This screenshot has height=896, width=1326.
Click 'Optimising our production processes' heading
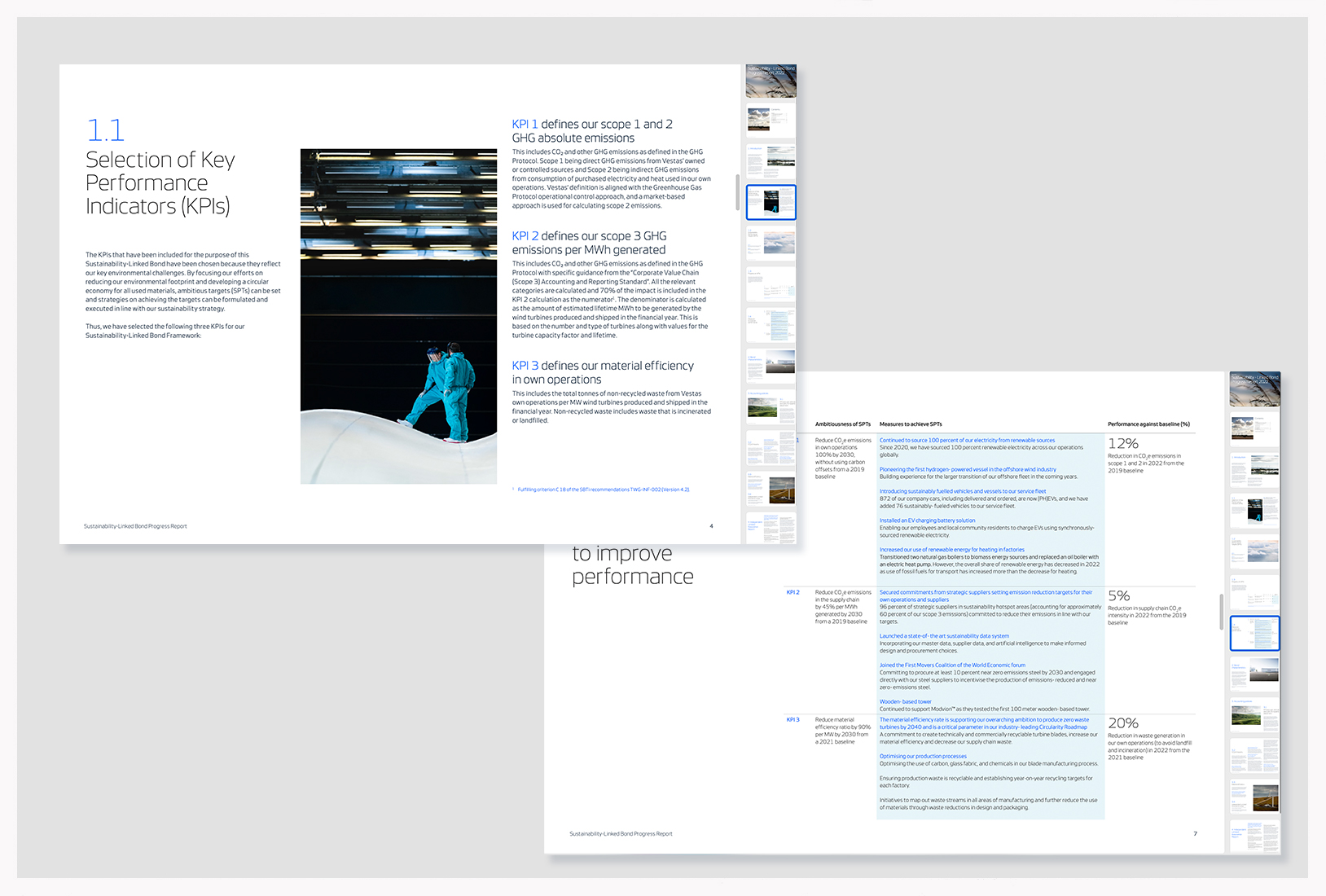[923, 756]
